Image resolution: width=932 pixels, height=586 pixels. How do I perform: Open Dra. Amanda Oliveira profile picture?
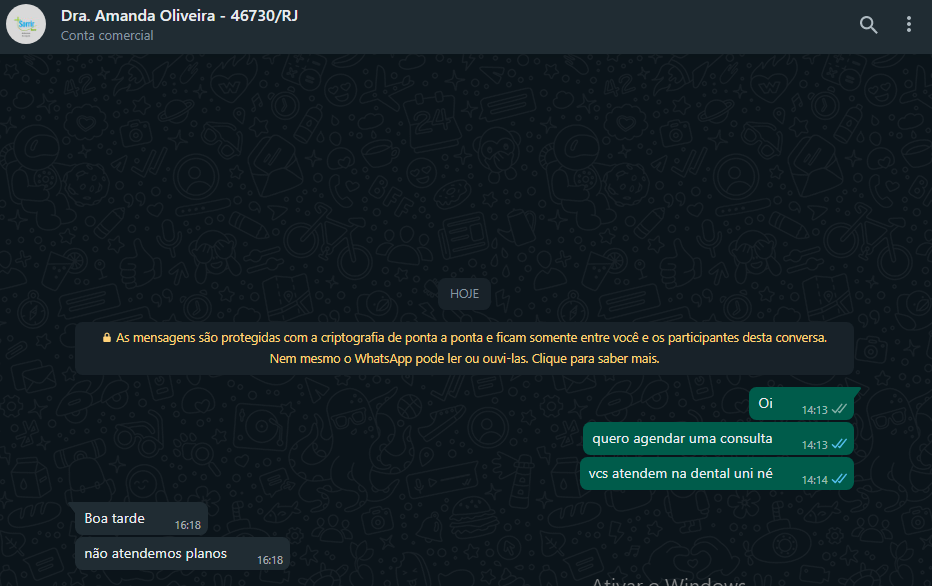(26, 24)
